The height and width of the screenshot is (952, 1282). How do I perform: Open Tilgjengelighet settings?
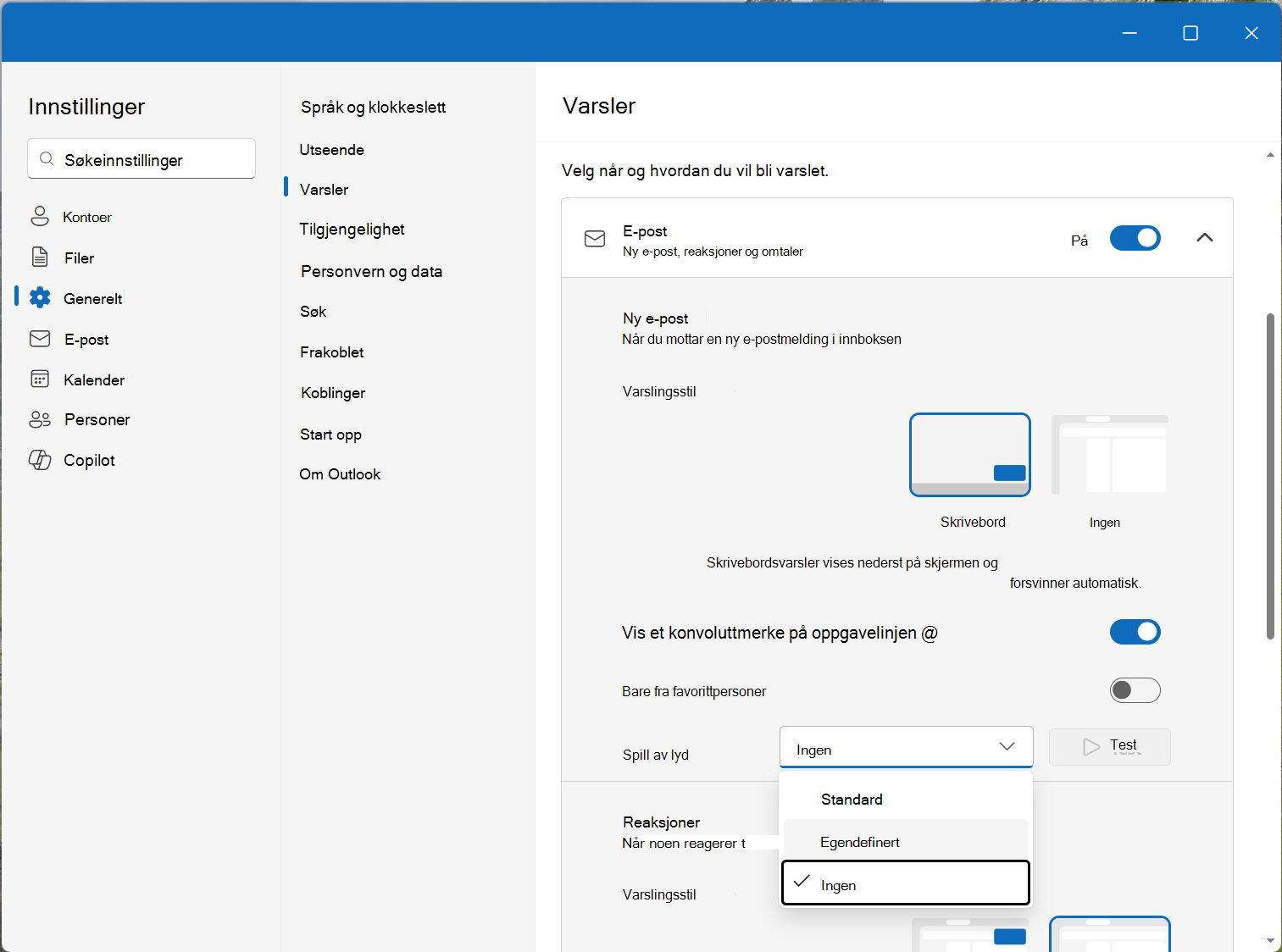(x=352, y=230)
